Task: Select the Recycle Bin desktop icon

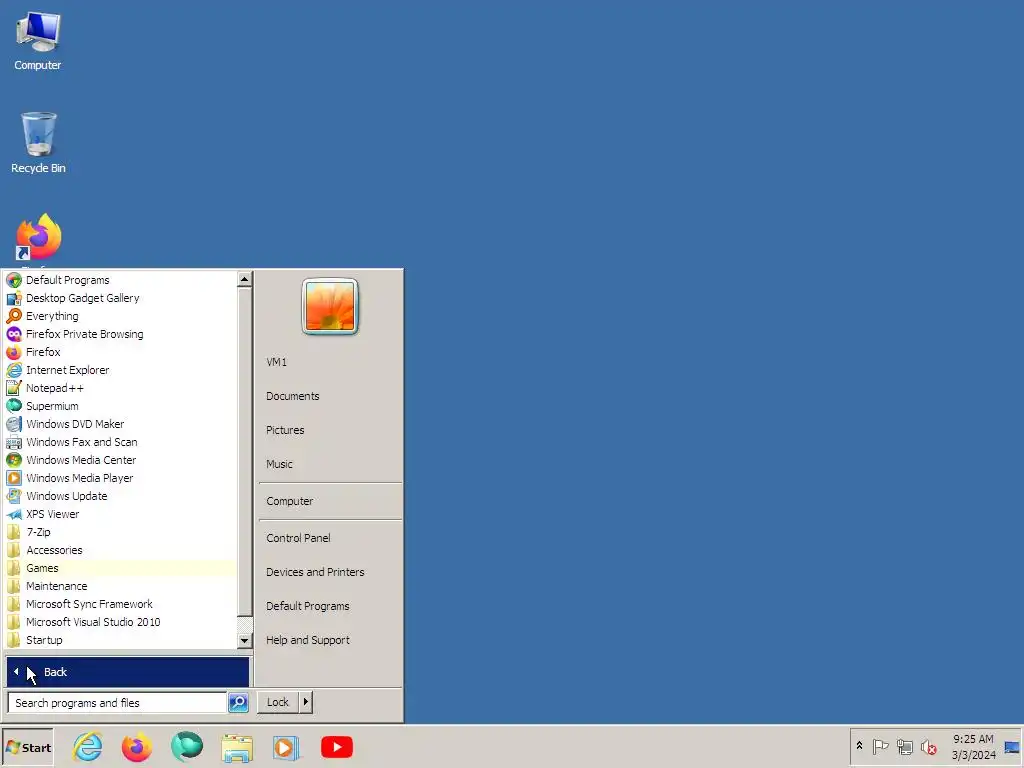Action: tap(39, 143)
